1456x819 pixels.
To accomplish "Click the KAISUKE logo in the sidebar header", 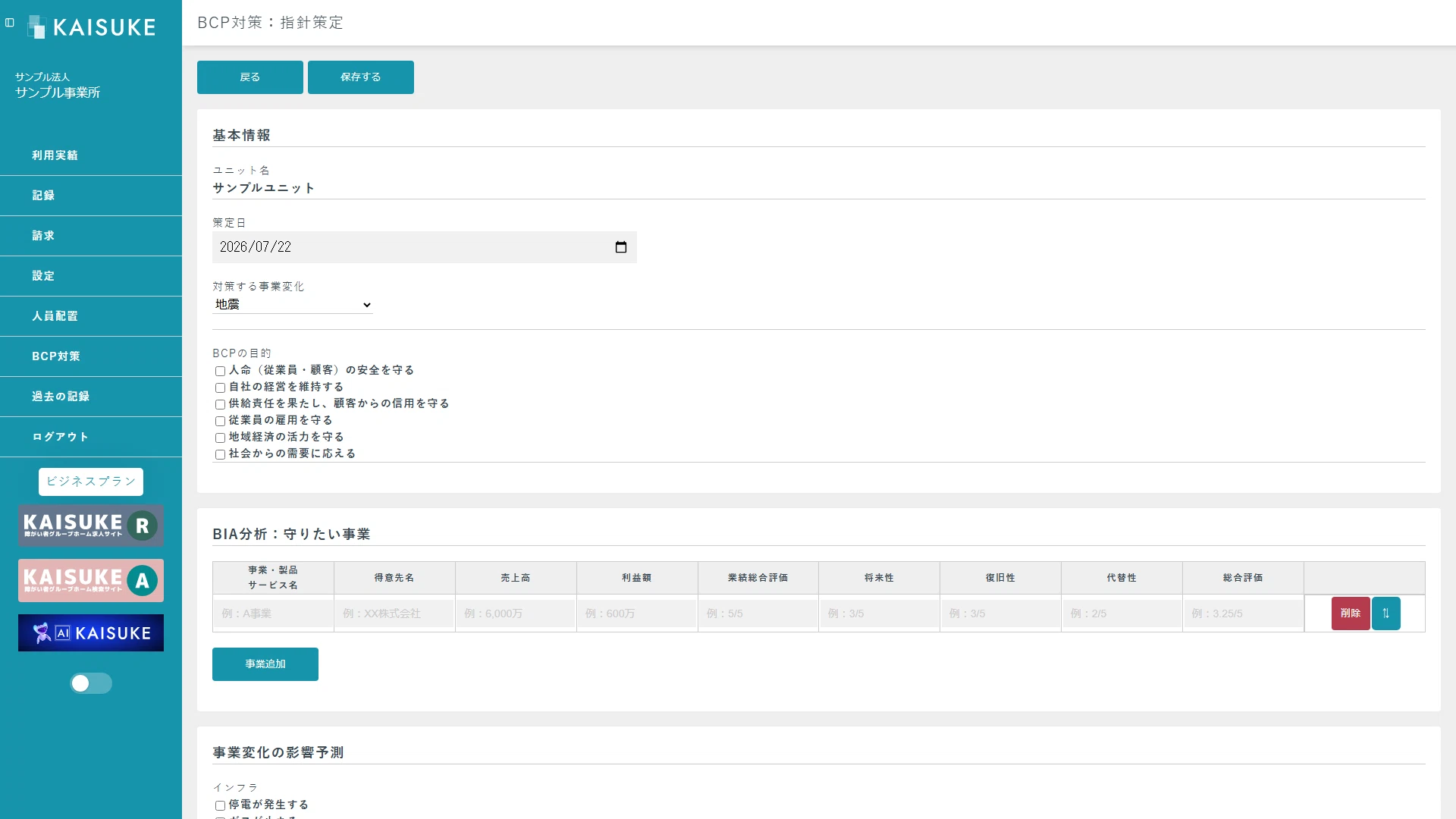I will coord(91,27).
